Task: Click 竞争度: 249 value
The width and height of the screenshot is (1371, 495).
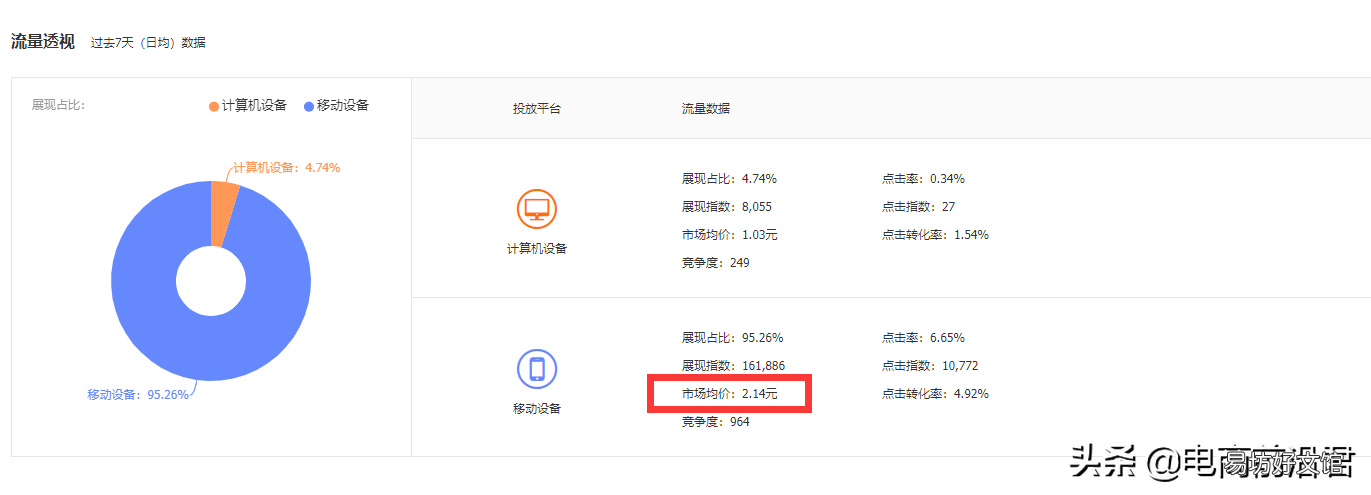Action: click(715, 263)
